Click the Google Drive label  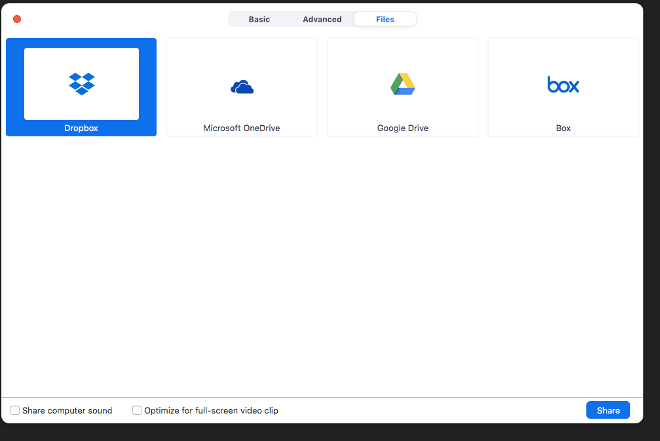403,128
